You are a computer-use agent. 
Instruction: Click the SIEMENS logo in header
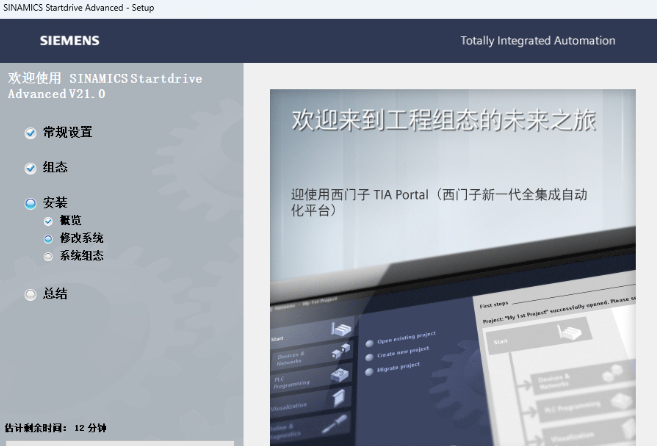[69, 41]
